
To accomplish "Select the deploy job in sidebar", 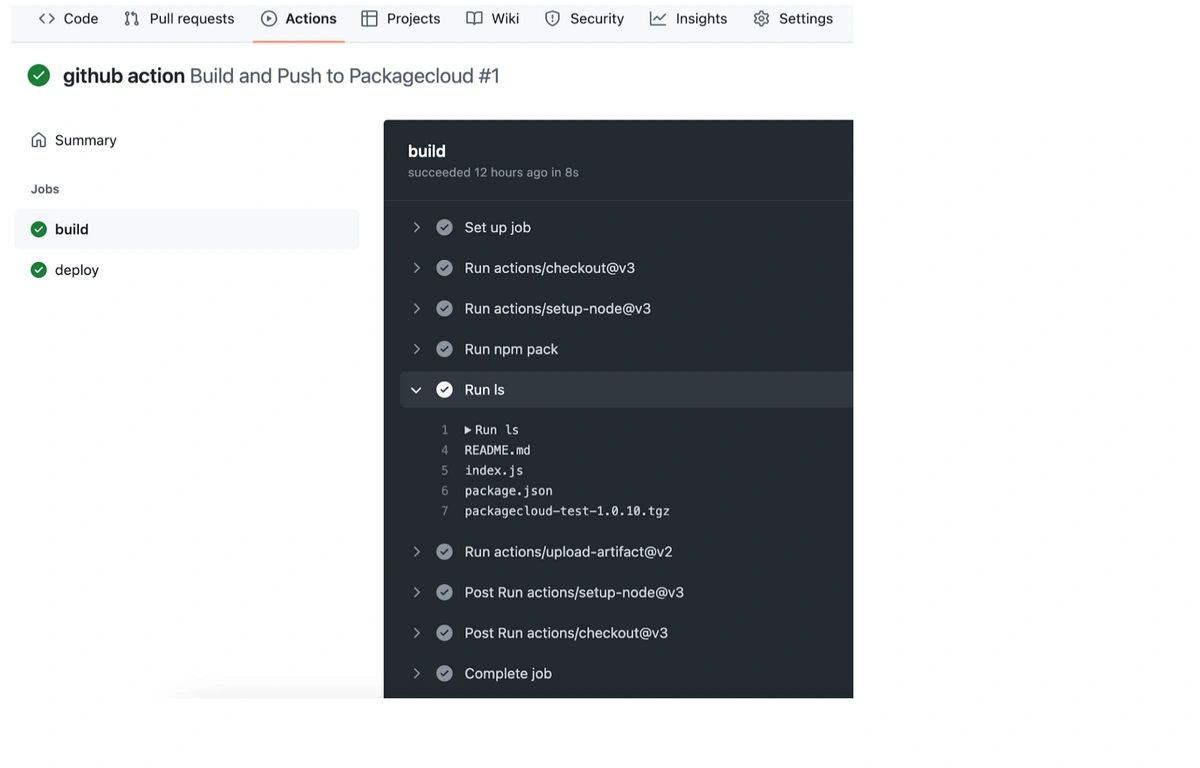I will pyautogui.click(x=77, y=270).
